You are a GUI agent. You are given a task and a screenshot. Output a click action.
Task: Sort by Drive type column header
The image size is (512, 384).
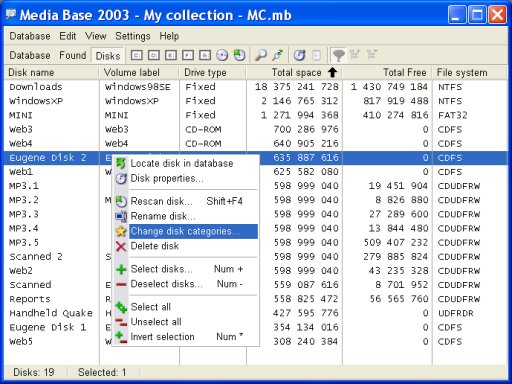pyautogui.click(x=213, y=72)
